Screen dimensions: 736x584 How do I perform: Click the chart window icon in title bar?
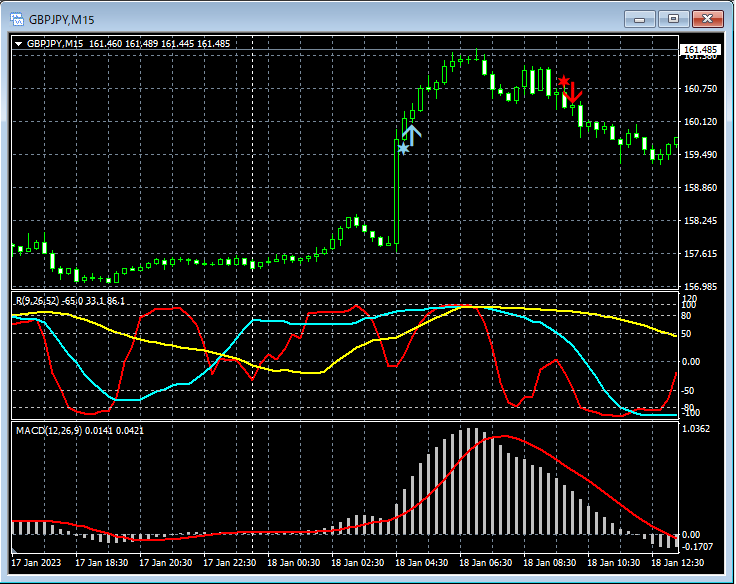[17, 18]
